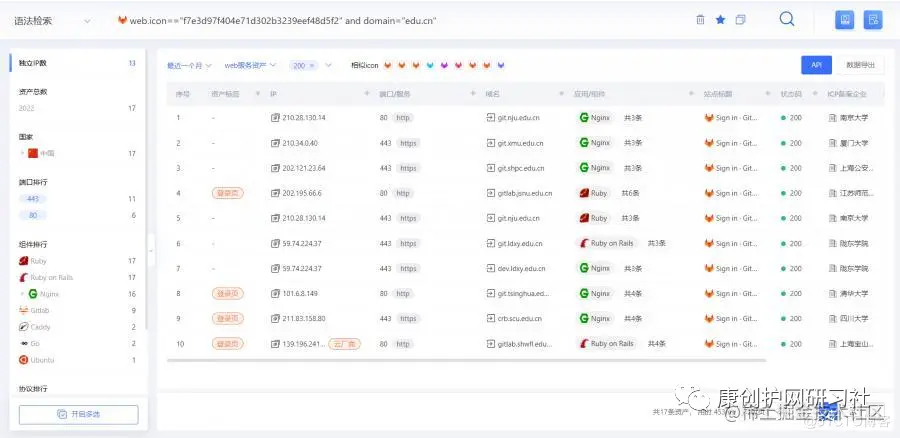Open filter icon on 资产标签 column header
The width and height of the screenshot is (900, 438).
click(257, 94)
